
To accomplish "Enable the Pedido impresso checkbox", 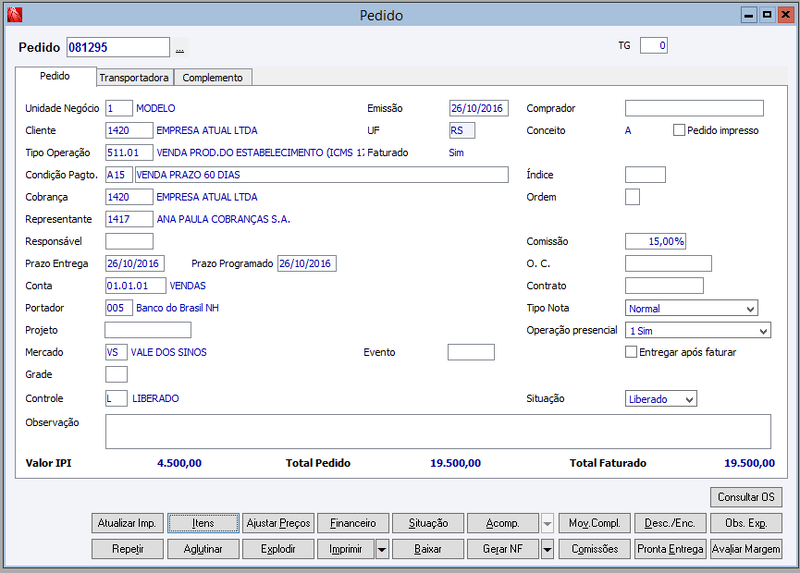I will click(679, 130).
